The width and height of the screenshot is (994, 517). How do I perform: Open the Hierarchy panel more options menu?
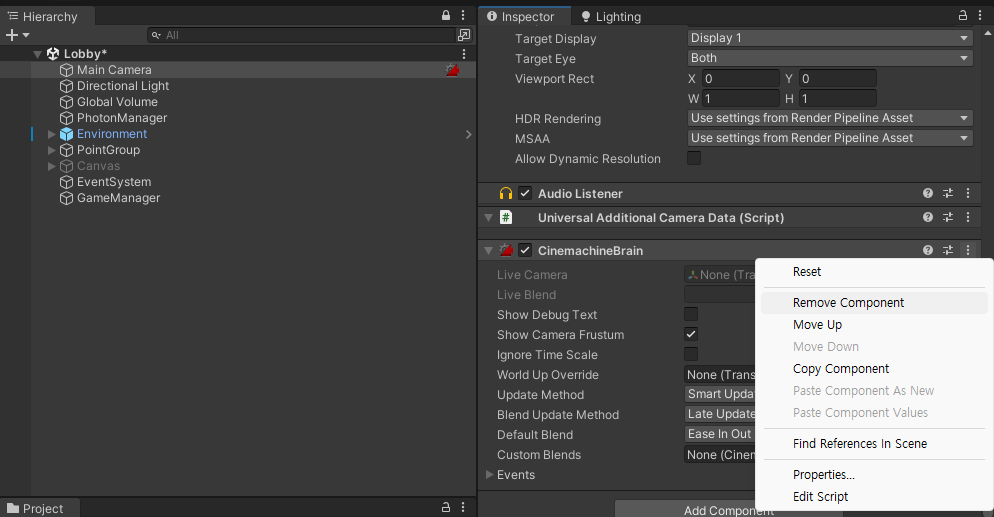point(463,15)
